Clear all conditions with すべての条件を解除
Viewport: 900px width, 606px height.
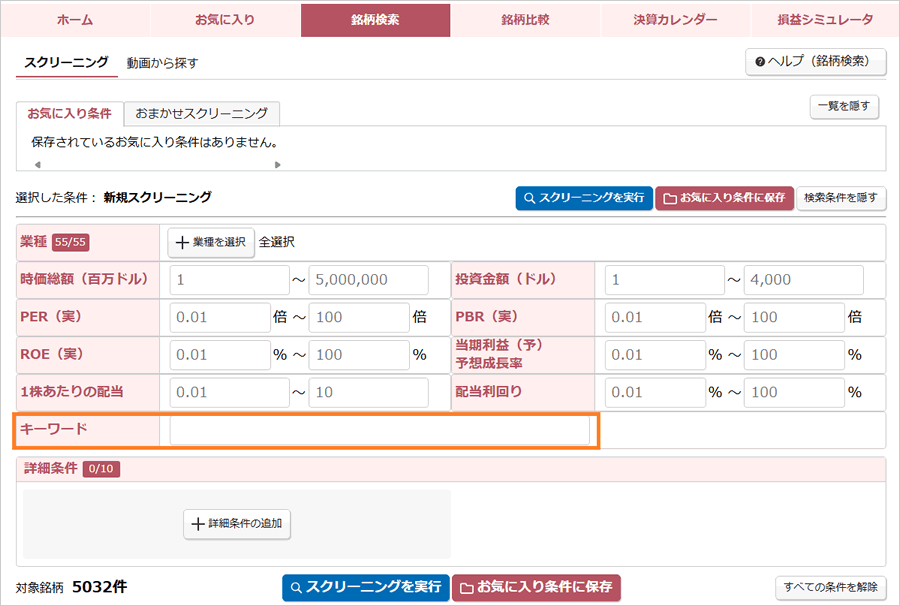831,587
